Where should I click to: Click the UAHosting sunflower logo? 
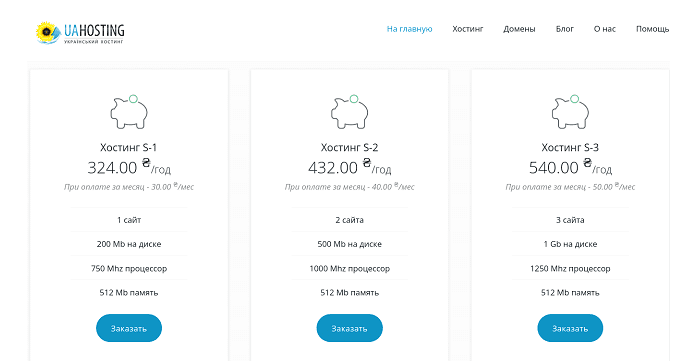coord(80,33)
